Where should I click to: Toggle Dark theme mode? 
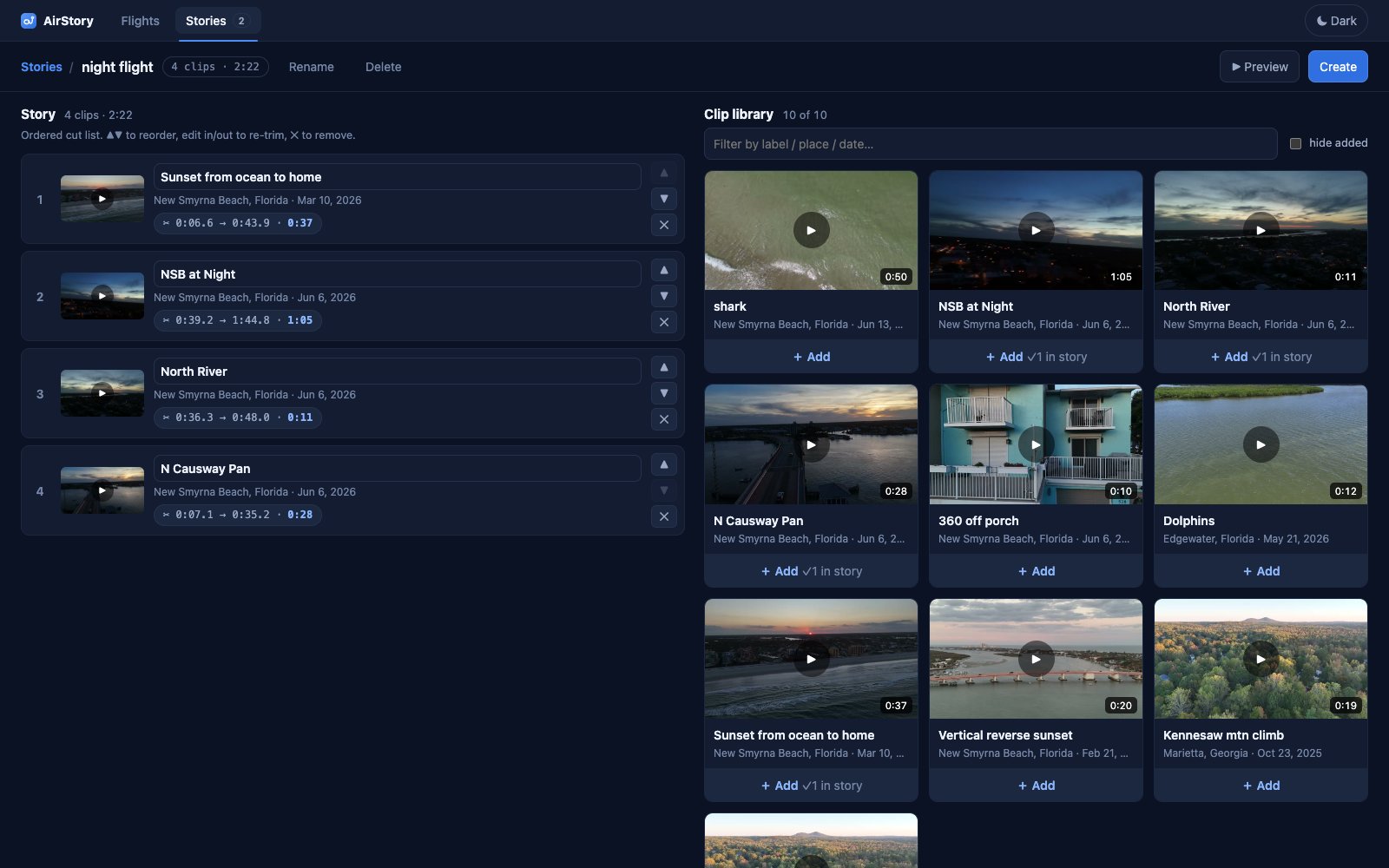(x=1336, y=21)
